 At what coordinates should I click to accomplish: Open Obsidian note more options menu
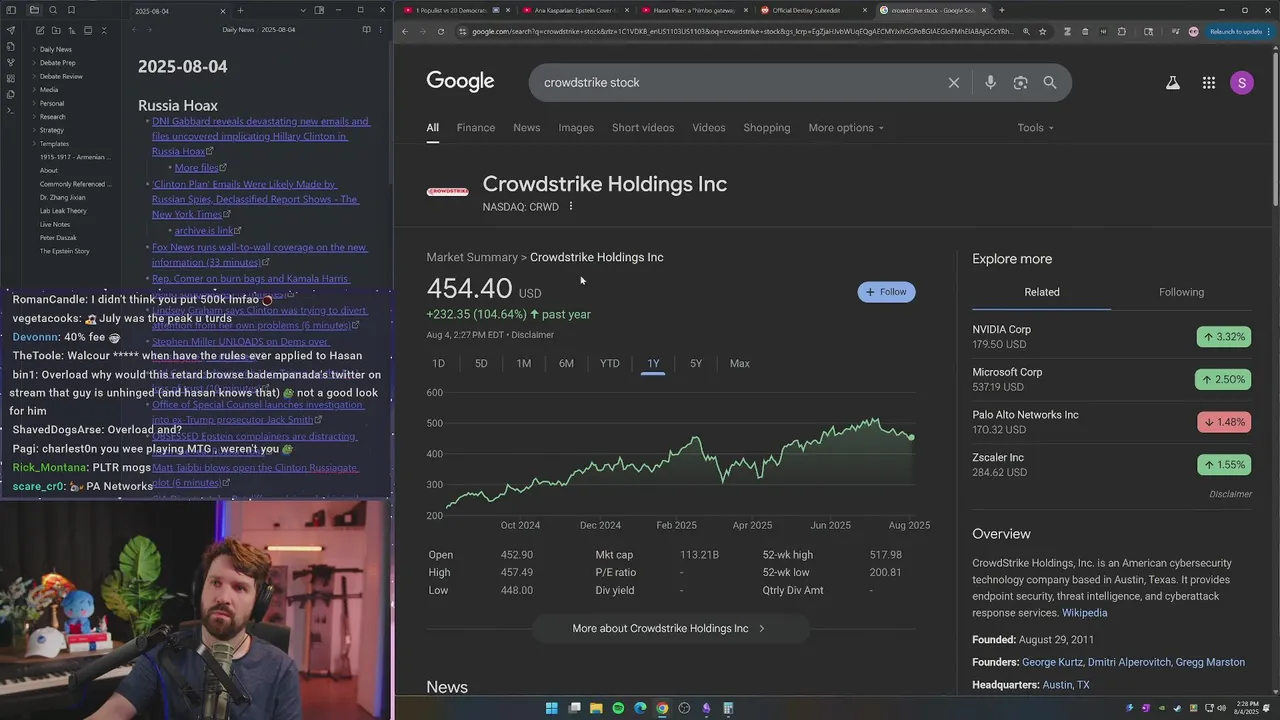point(381,30)
